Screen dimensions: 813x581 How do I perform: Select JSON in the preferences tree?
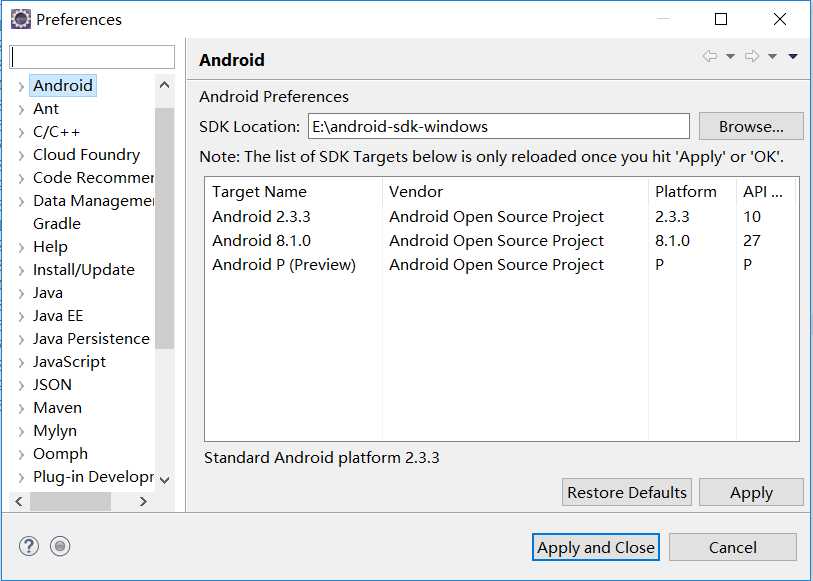[52, 385]
